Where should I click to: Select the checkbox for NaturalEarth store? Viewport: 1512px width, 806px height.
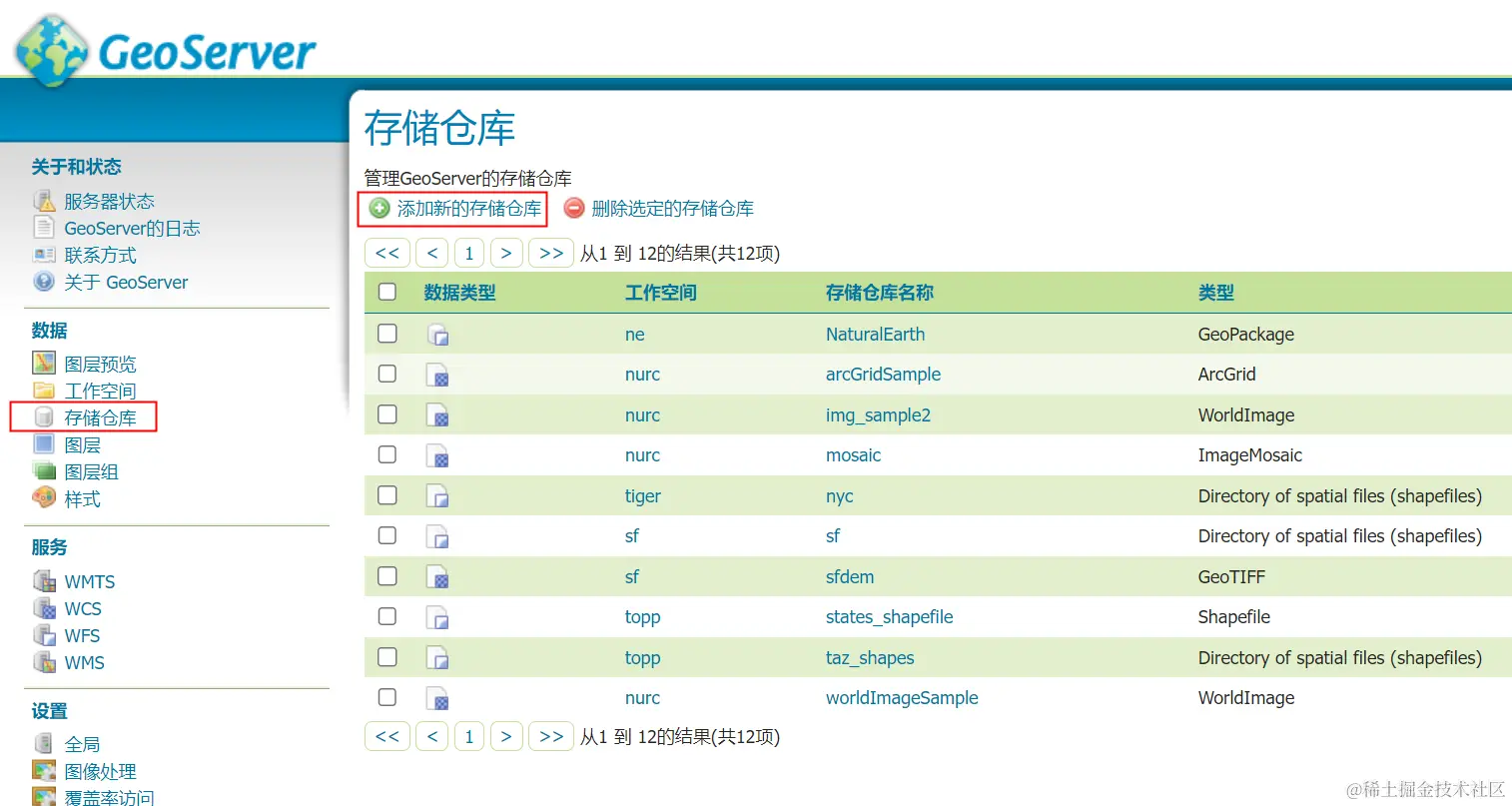point(387,334)
